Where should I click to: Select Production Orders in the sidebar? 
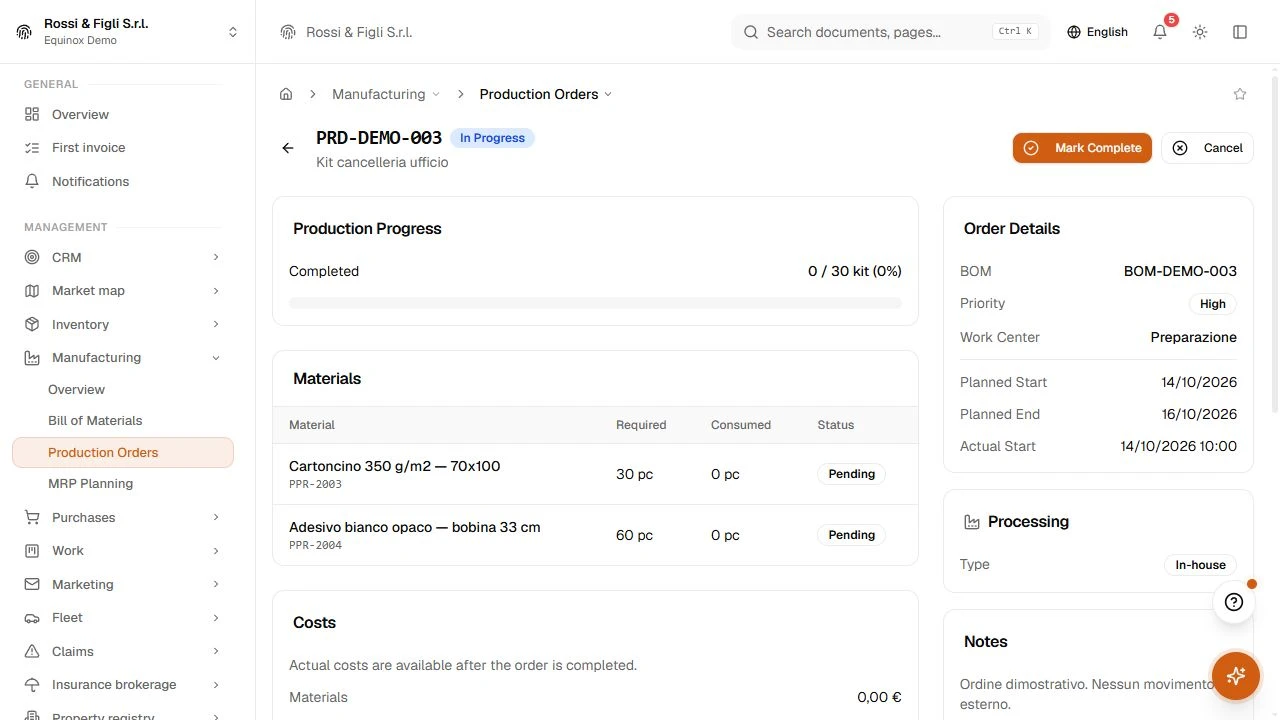click(x=123, y=452)
